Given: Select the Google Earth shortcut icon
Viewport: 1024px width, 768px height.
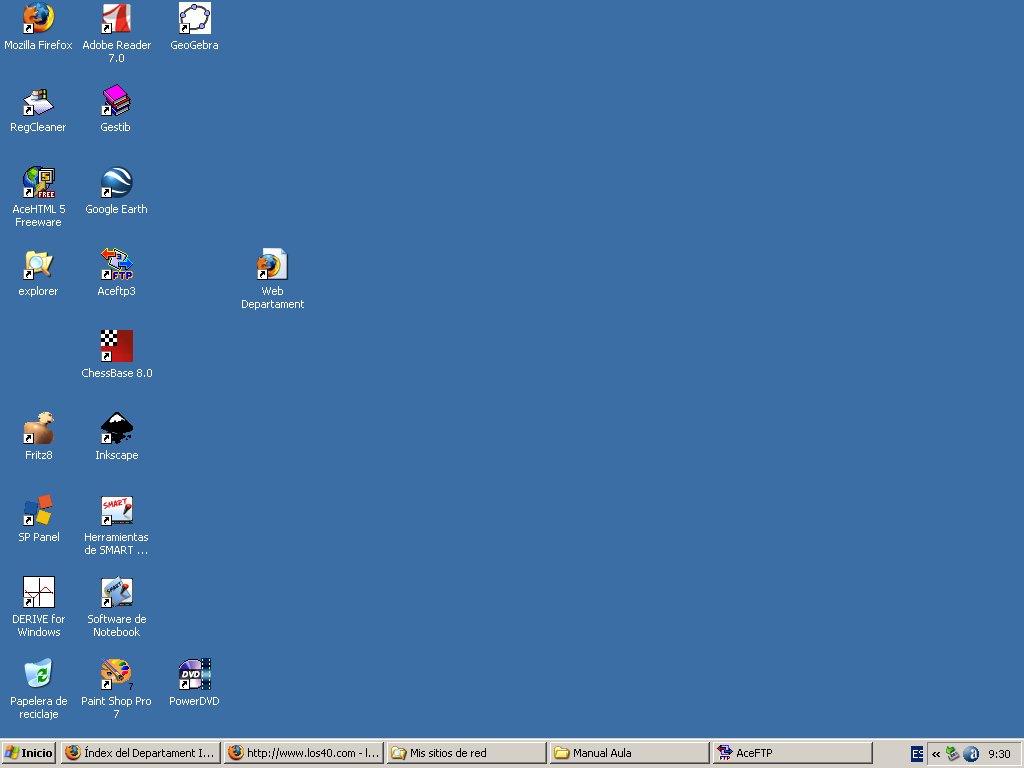Looking at the screenshot, I should 116,183.
